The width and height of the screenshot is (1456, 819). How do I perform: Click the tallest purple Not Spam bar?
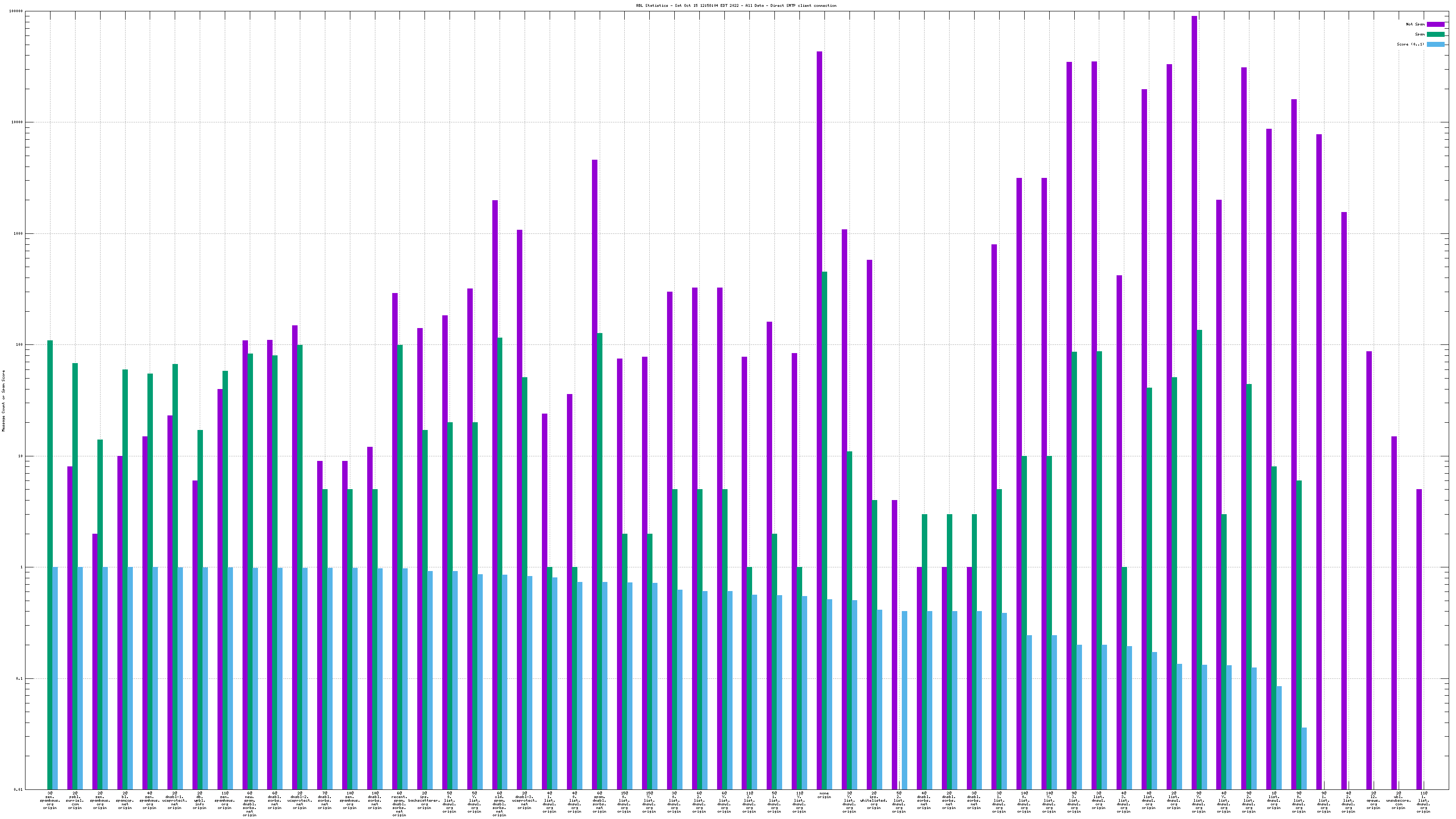(1194, 396)
